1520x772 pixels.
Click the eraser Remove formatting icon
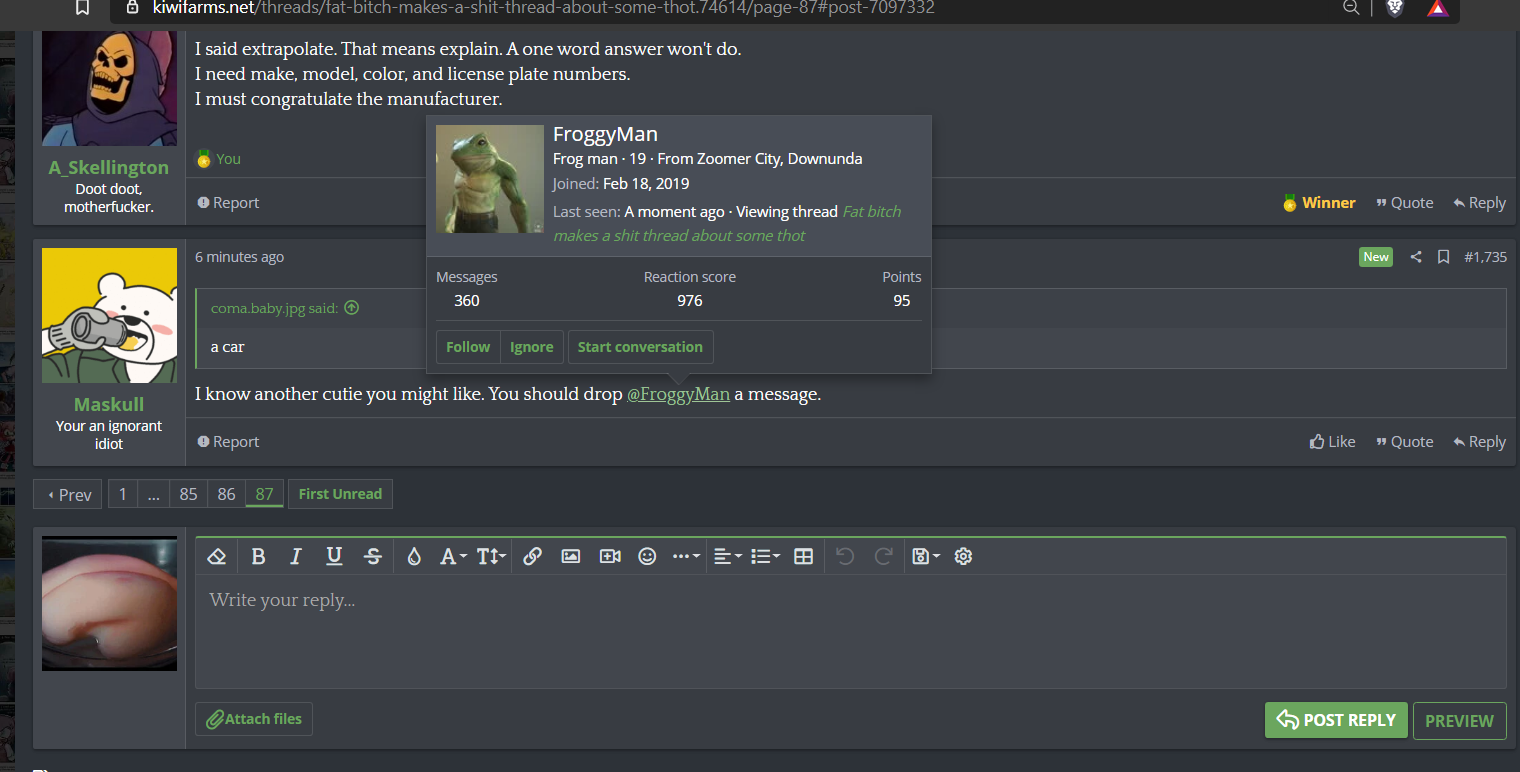pyautogui.click(x=216, y=556)
